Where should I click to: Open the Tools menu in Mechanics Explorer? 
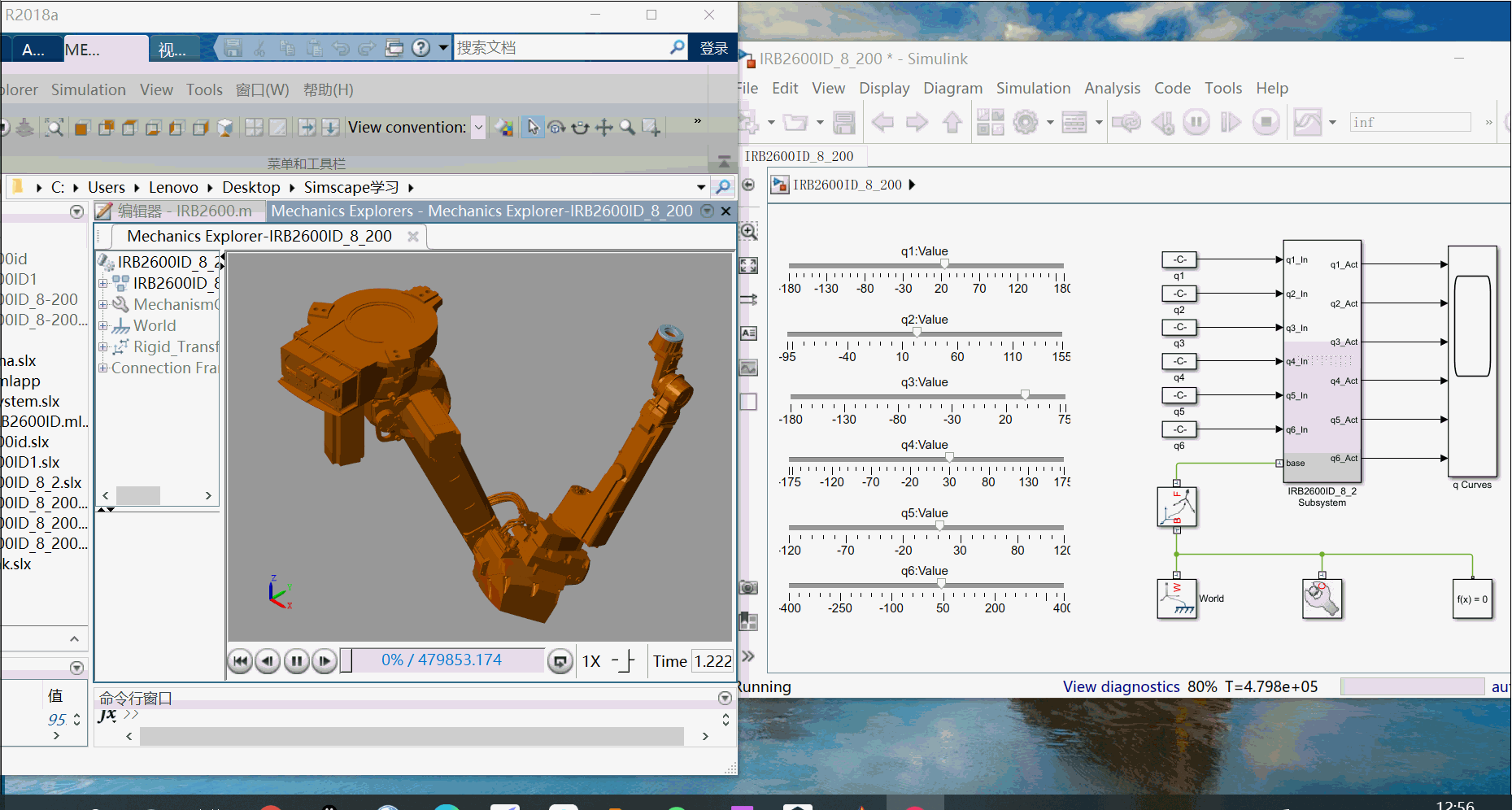tap(204, 89)
